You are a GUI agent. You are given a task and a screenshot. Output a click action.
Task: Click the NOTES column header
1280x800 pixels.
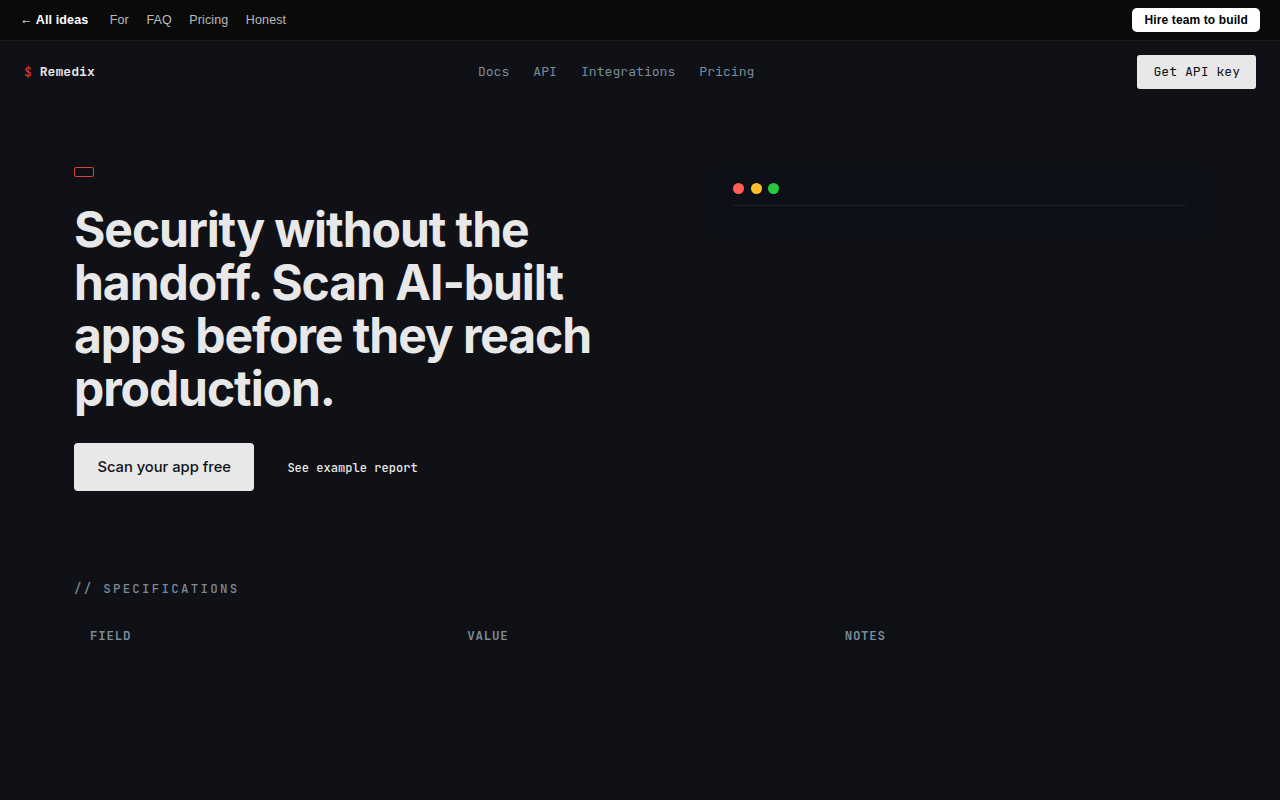coord(865,636)
